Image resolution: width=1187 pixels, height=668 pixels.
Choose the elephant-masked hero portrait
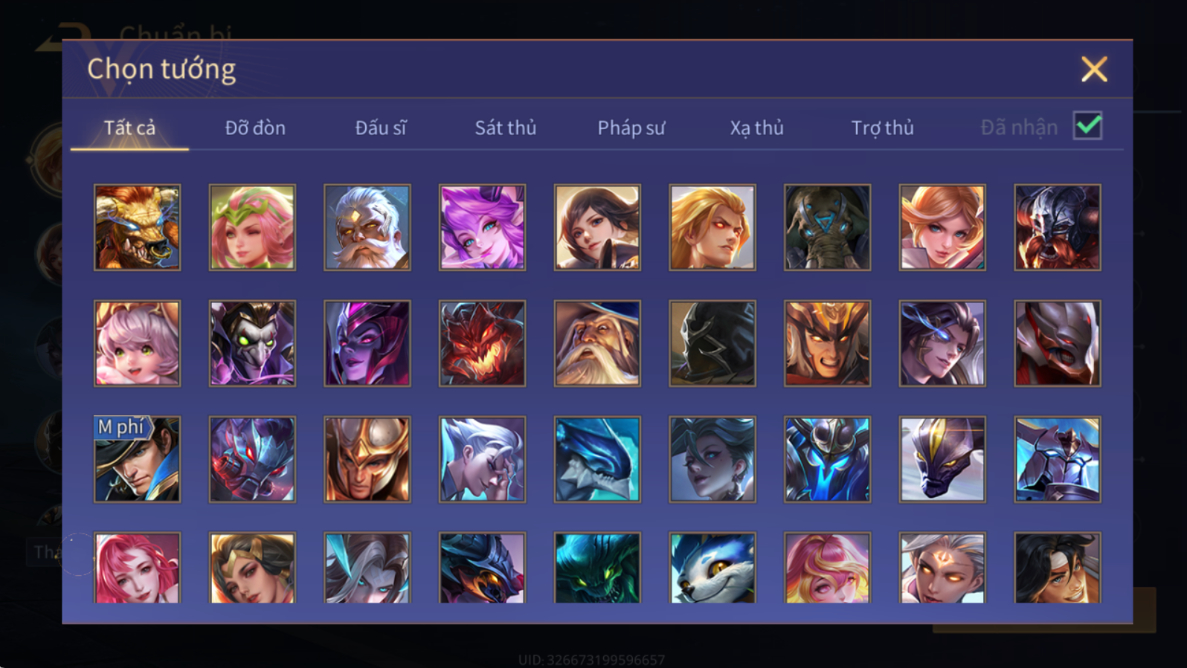827,227
